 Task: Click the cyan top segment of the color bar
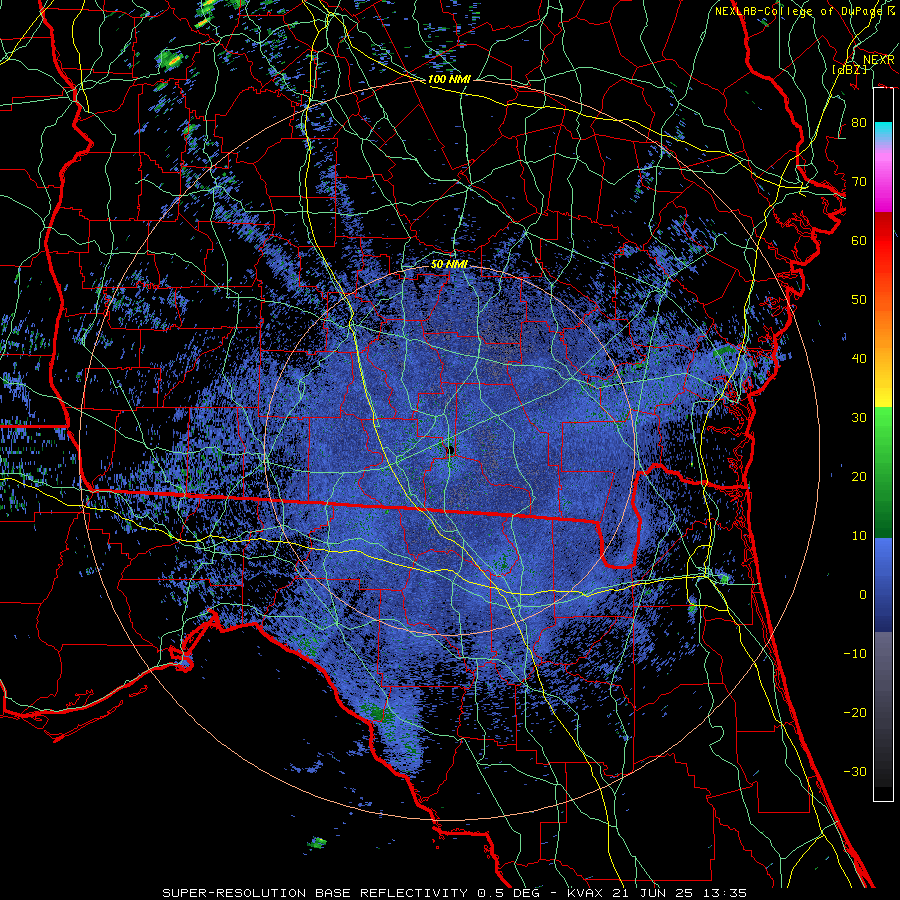coord(883,132)
